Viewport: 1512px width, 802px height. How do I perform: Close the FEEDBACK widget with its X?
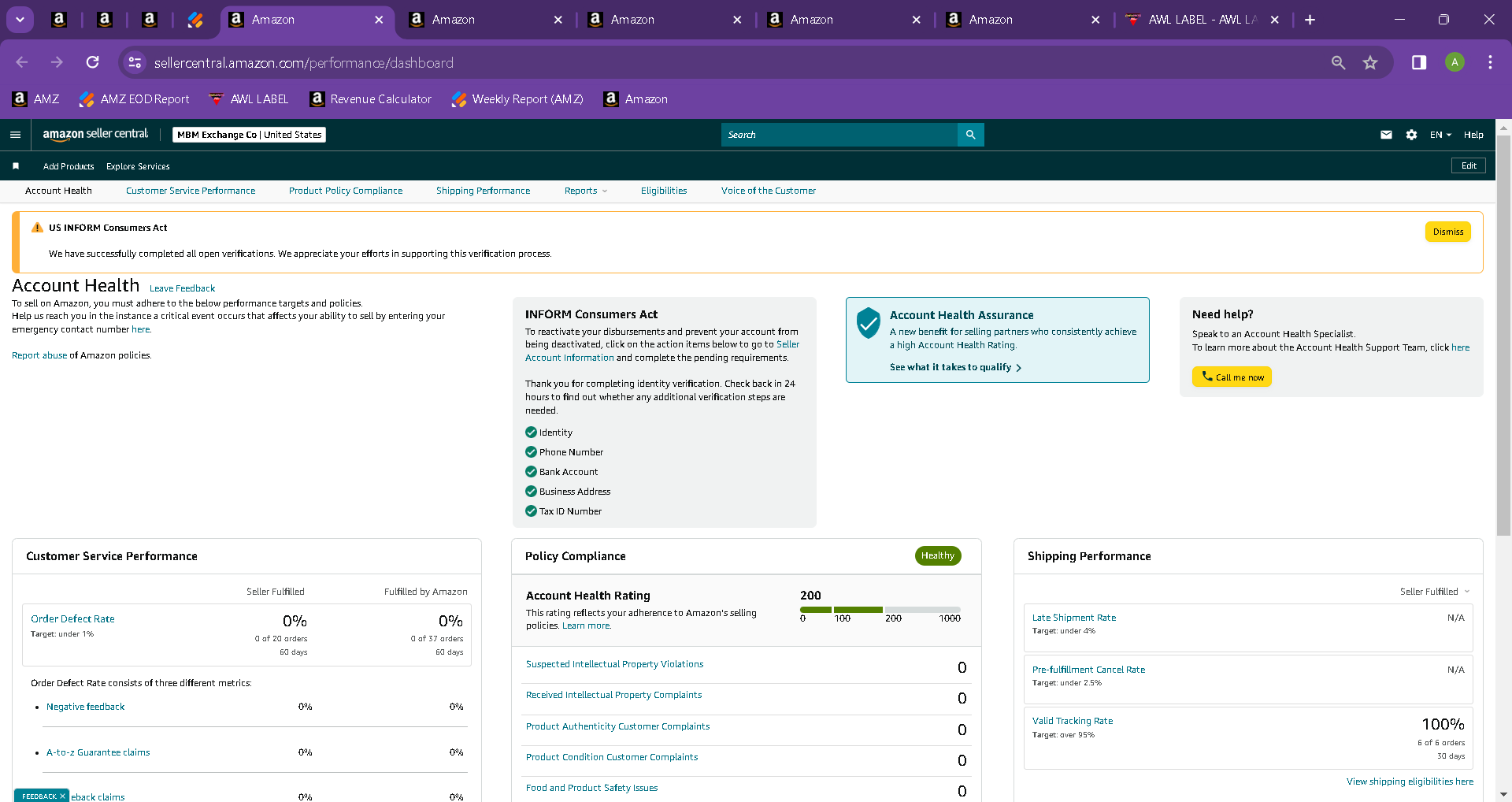[x=62, y=796]
